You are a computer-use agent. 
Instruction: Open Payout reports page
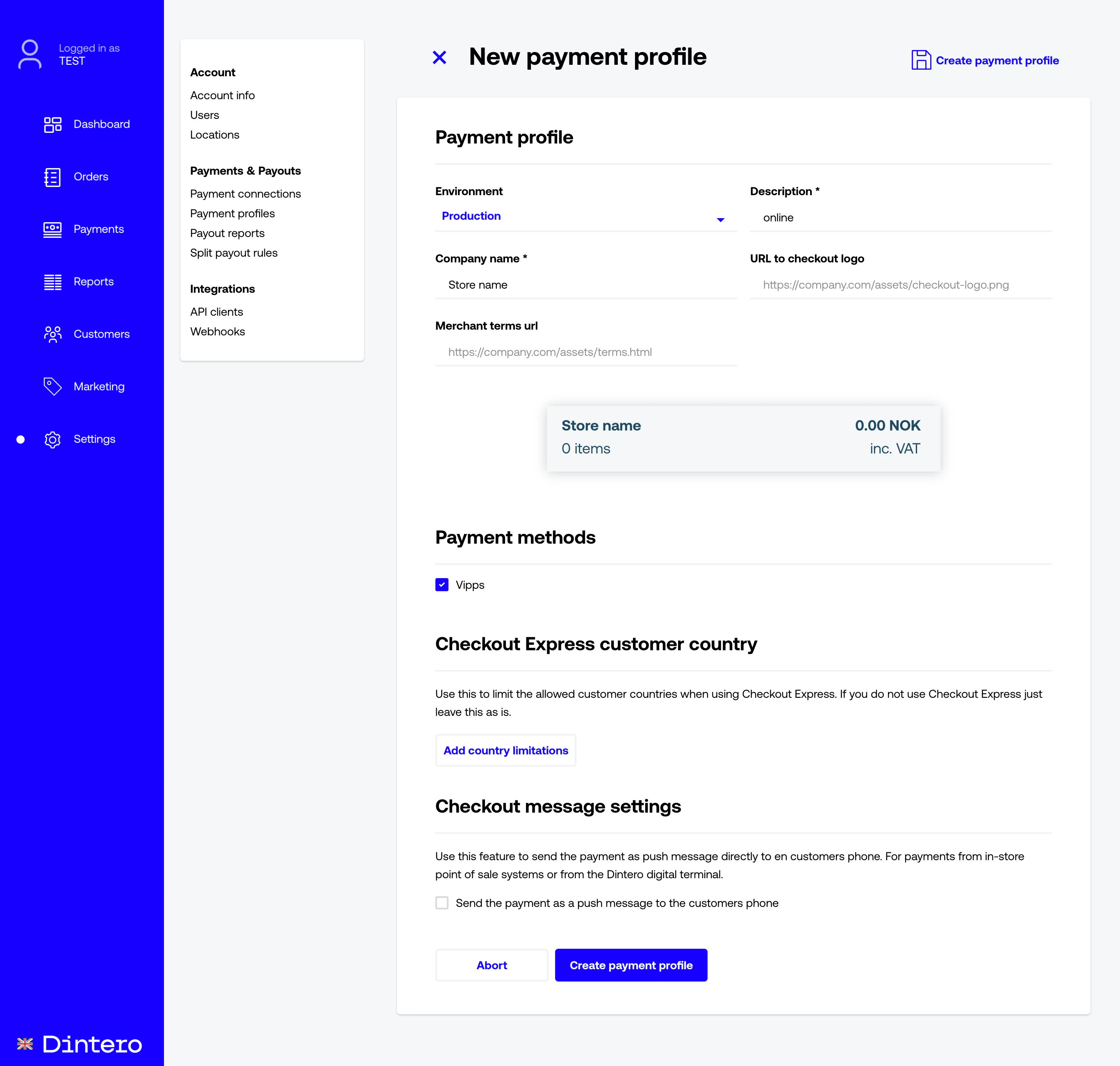pyautogui.click(x=227, y=234)
